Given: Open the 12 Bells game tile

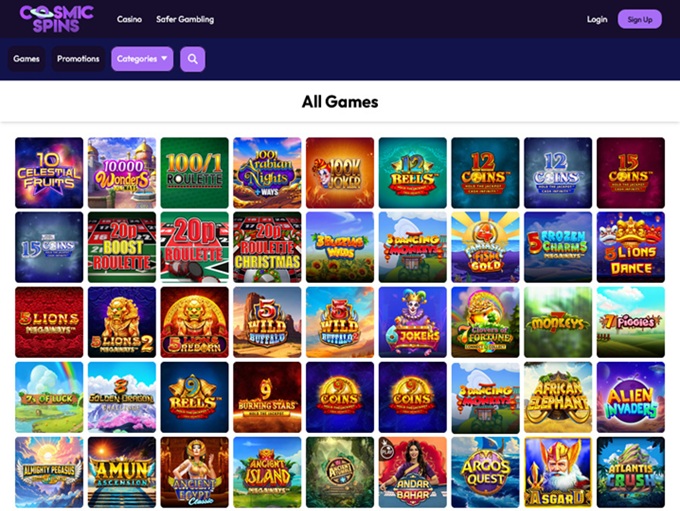Looking at the screenshot, I should coord(412,173).
